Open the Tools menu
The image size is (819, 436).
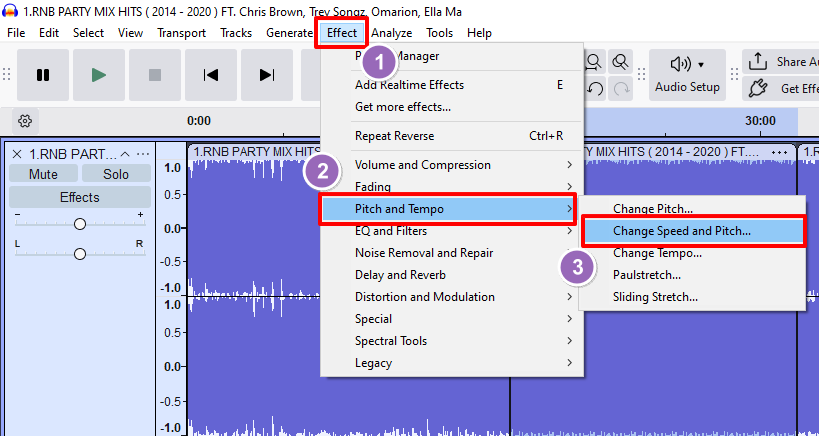coord(439,33)
